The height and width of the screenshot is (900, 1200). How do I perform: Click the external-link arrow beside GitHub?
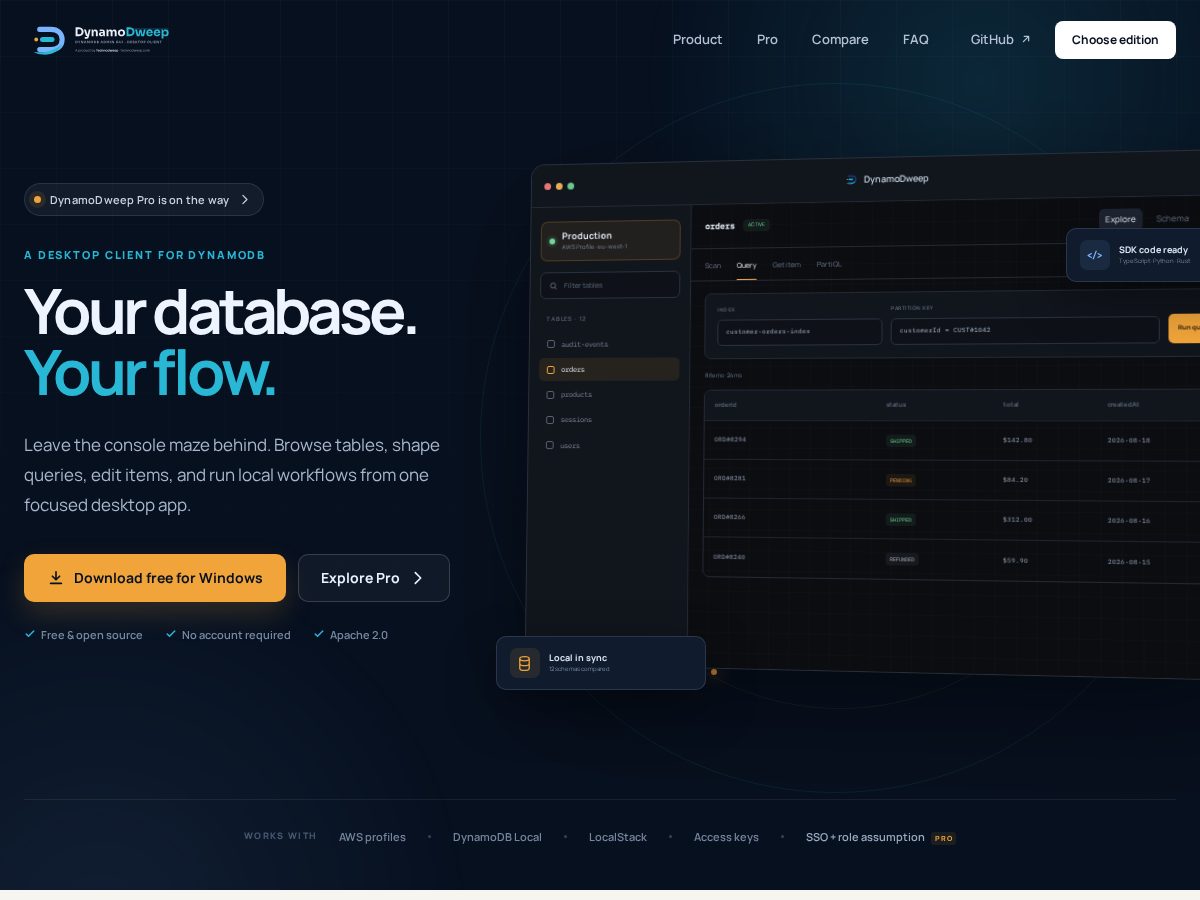pyautogui.click(x=1025, y=40)
